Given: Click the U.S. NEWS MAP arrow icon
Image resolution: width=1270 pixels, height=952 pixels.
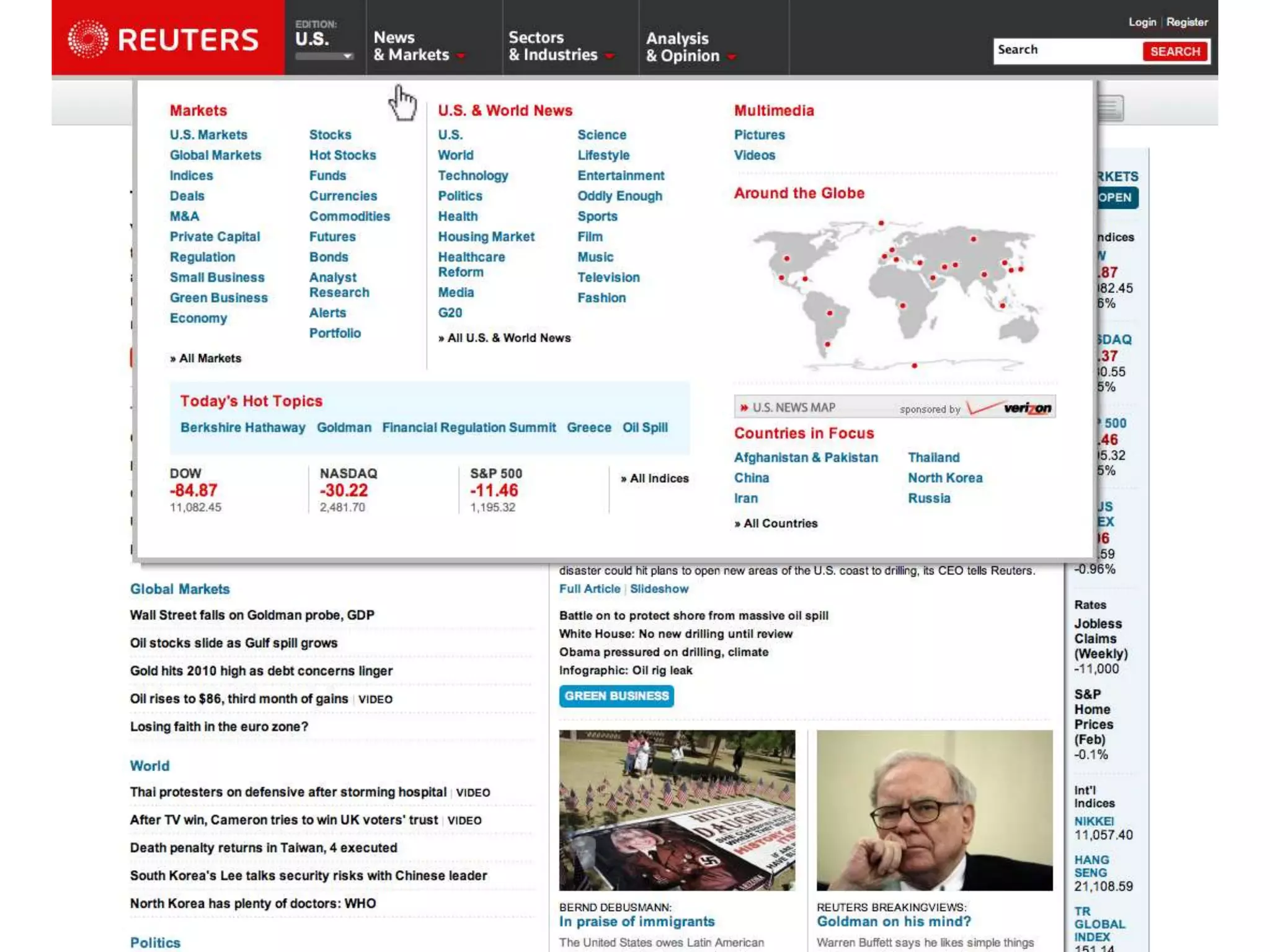Looking at the screenshot, I should pos(744,408).
